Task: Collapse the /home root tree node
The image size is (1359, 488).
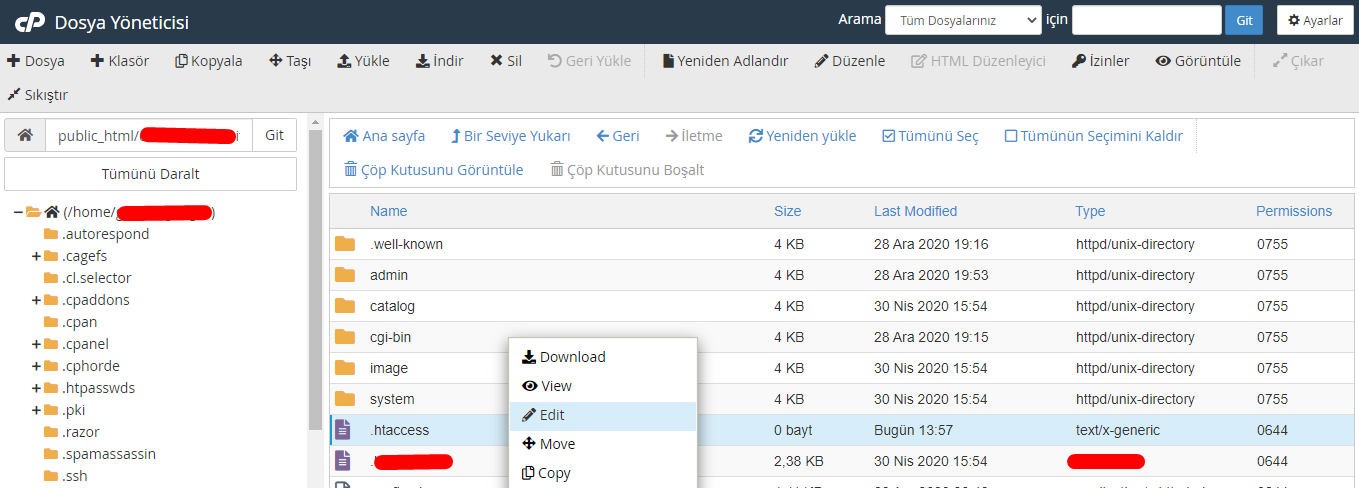Action: point(18,212)
